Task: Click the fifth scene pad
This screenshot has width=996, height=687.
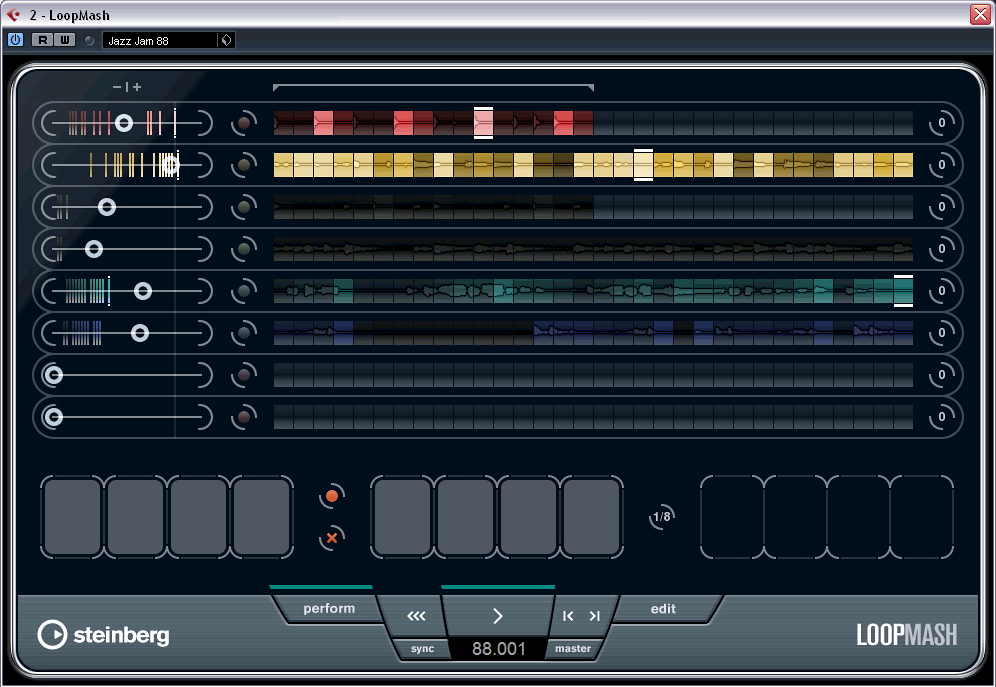Action: [x=402, y=517]
